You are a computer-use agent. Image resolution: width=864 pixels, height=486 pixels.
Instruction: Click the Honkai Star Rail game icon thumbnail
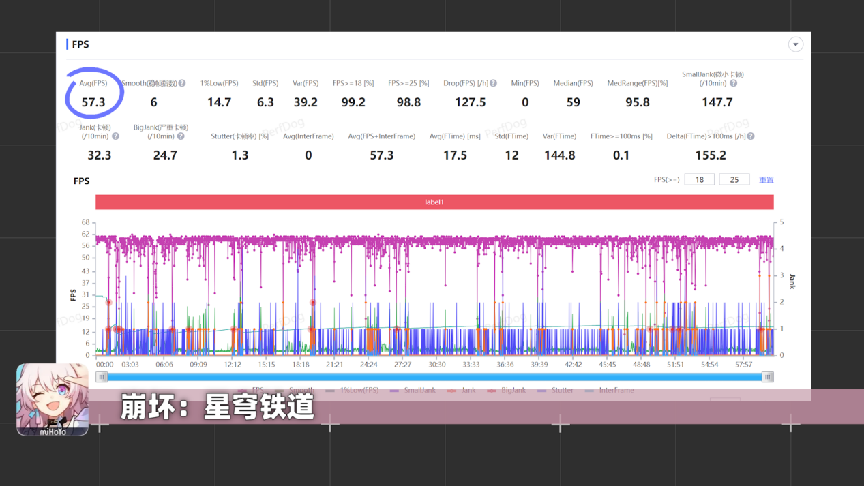click(x=51, y=398)
